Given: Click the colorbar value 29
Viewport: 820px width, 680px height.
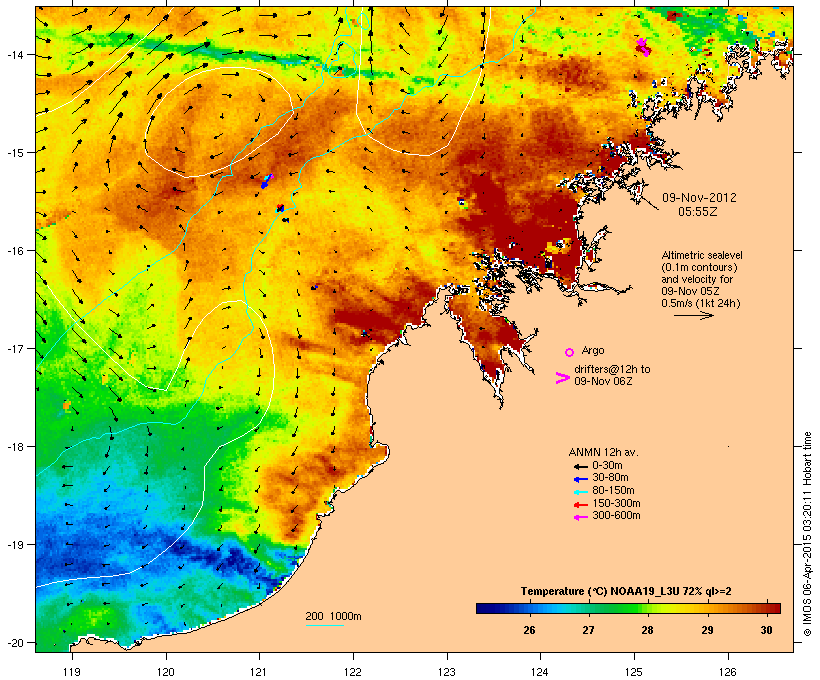Looking at the screenshot, I should coord(707,630).
